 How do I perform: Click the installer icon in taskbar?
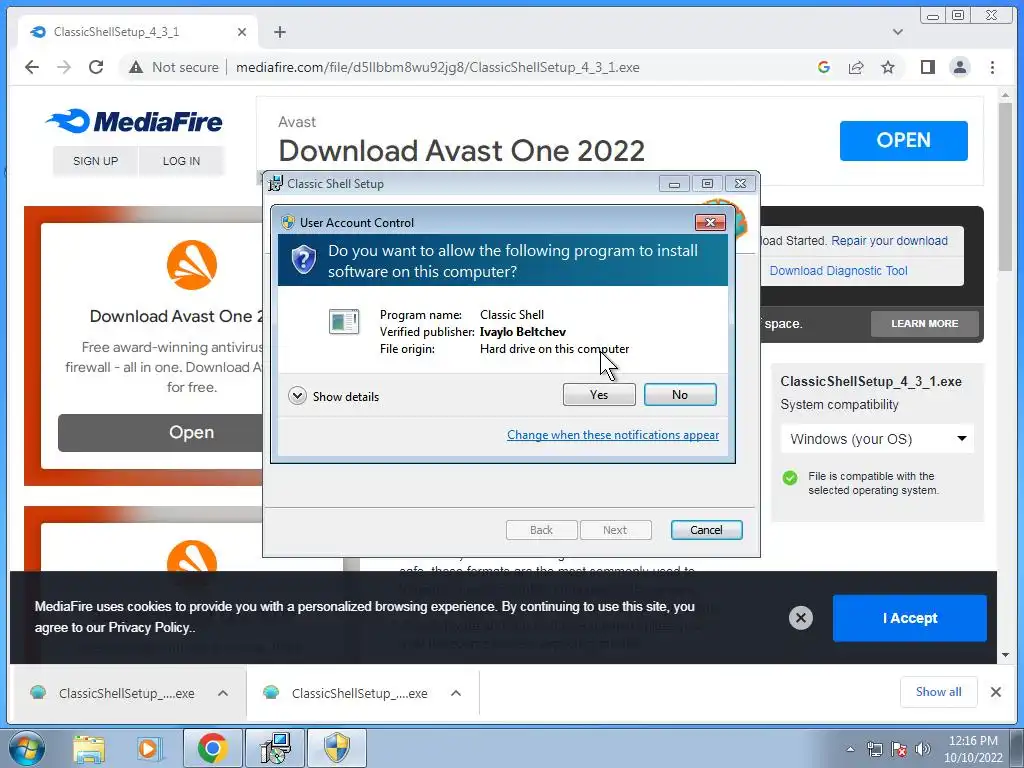click(x=275, y=748)
